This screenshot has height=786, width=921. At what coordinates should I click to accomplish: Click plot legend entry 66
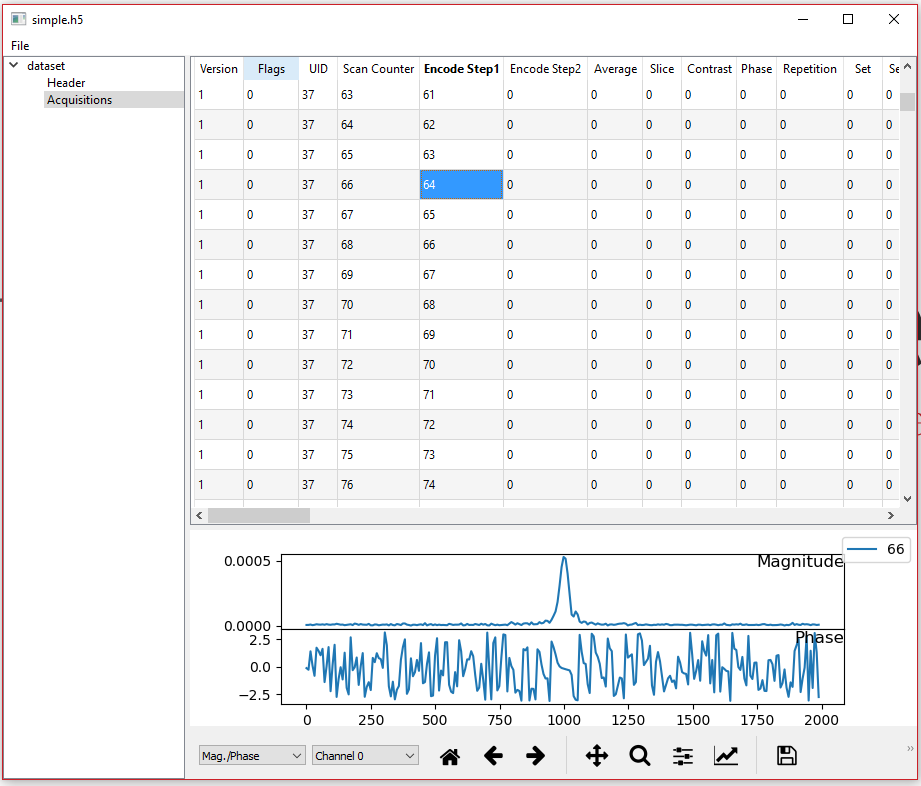pos(876,549)
